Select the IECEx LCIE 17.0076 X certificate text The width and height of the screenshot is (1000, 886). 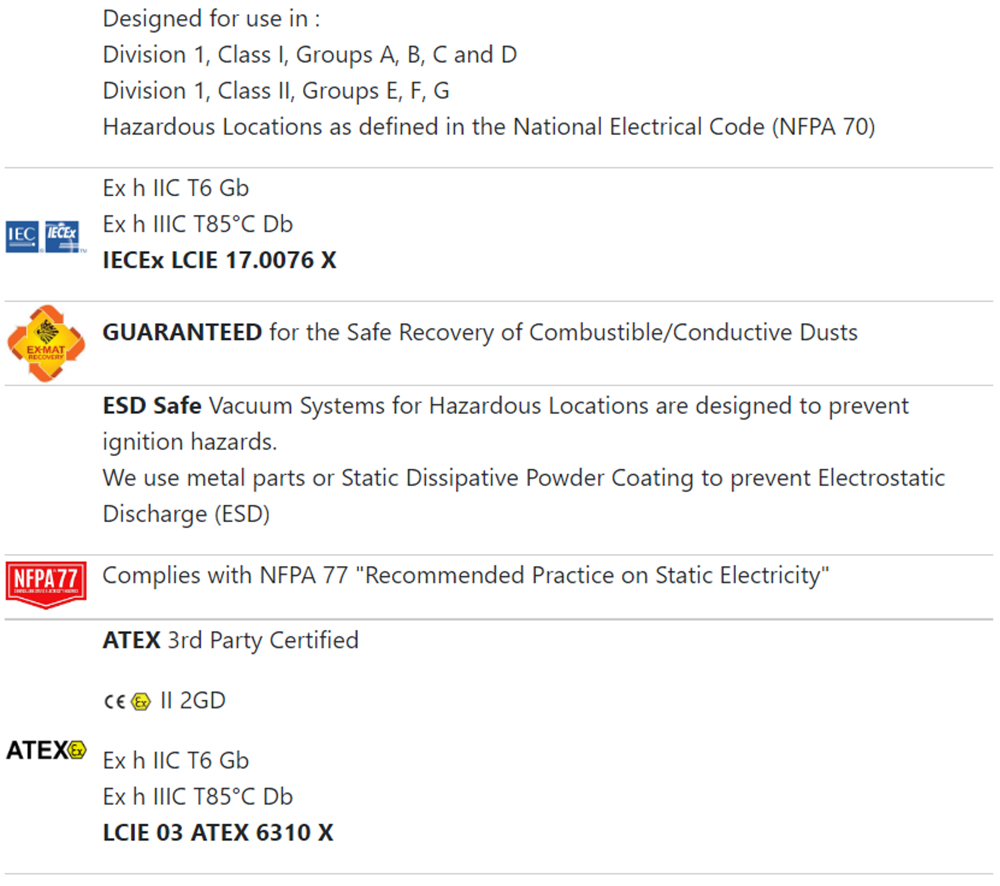[219, 260]
